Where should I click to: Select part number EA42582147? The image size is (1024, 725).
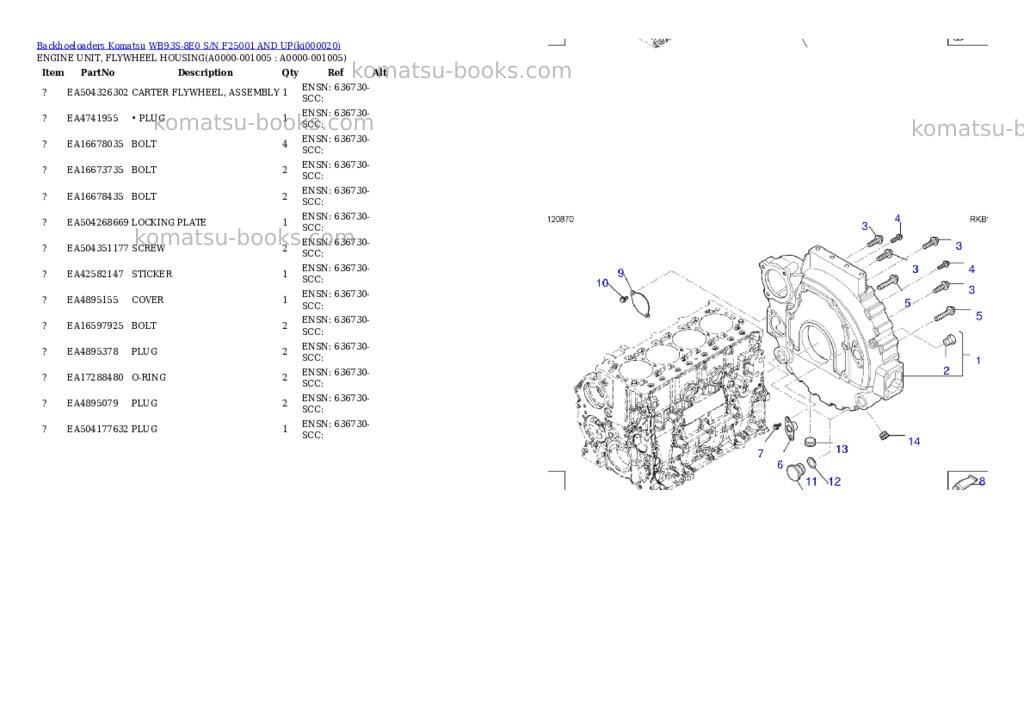pyautogui.click(x=95, y=274)
